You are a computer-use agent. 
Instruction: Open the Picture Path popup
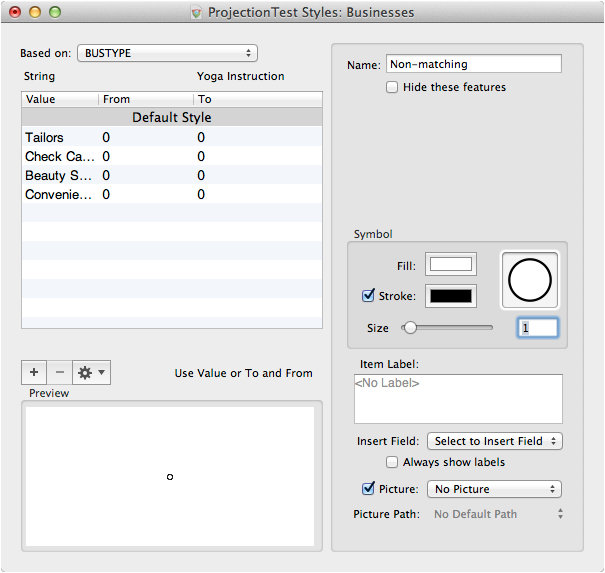coord(497,514)
